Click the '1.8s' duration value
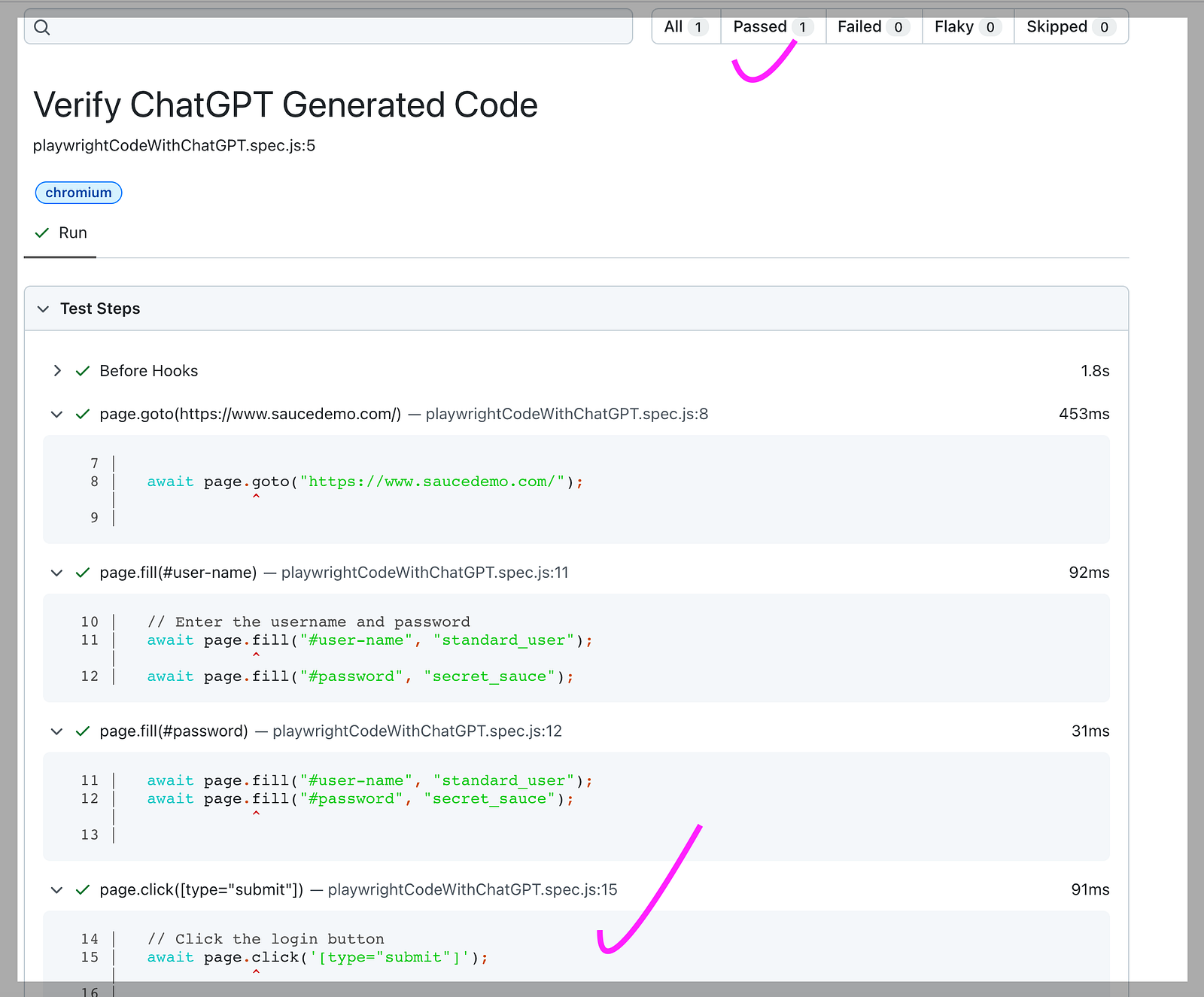The image size is (1204, 997). coord(1095,371)
